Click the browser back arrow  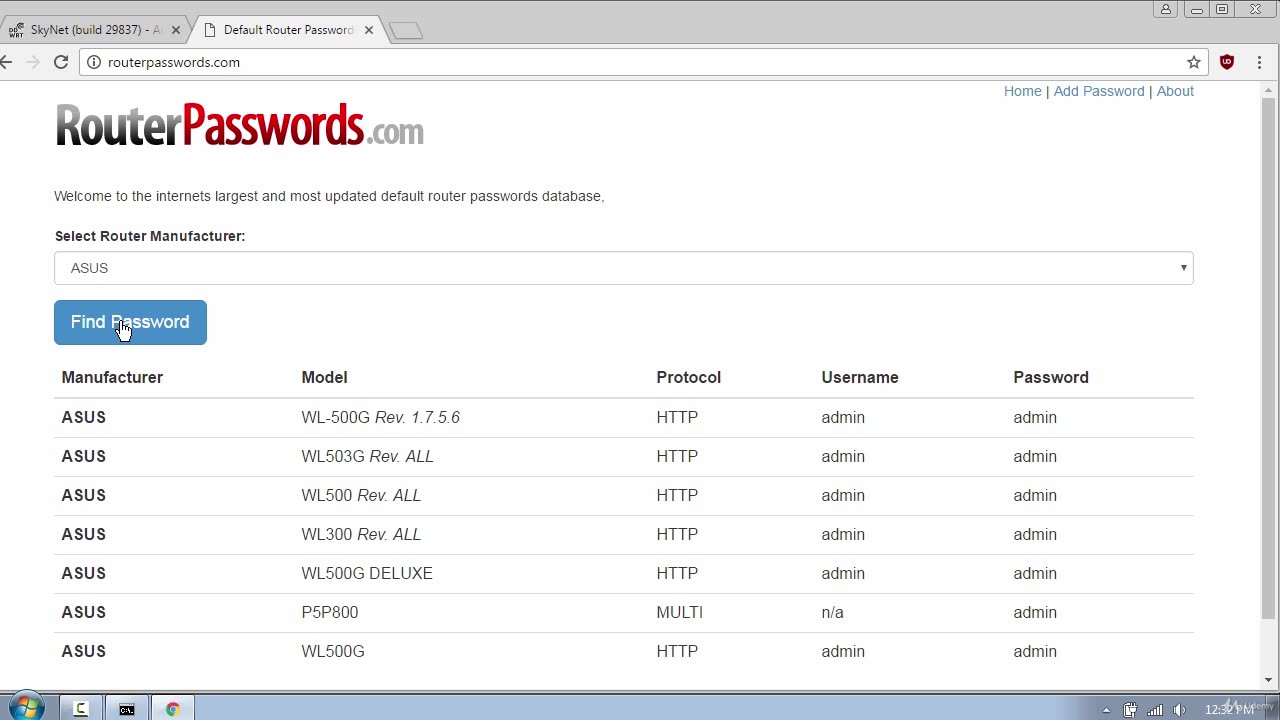(6, 62)
